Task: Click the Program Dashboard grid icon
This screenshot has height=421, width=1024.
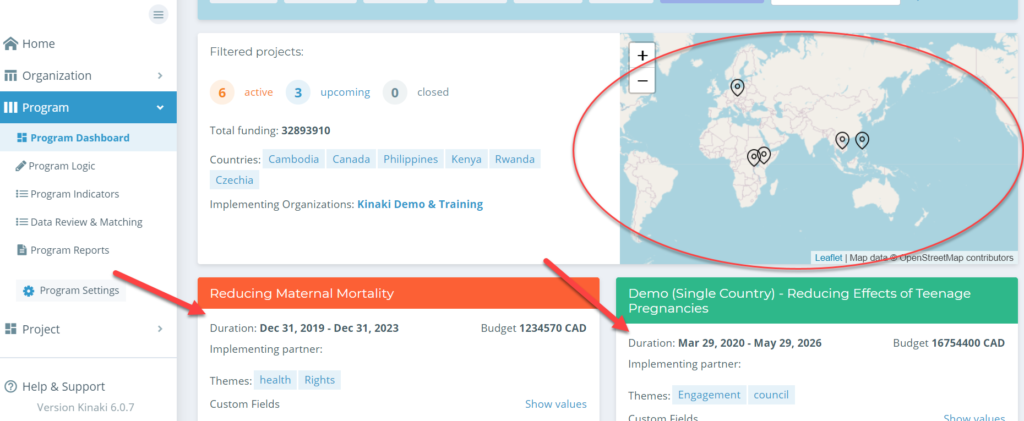Action: click(x=22, y=138)
